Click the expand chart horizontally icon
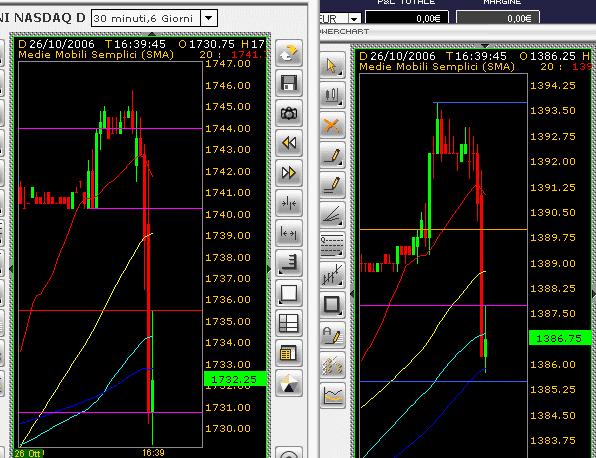 coord(288,233)
